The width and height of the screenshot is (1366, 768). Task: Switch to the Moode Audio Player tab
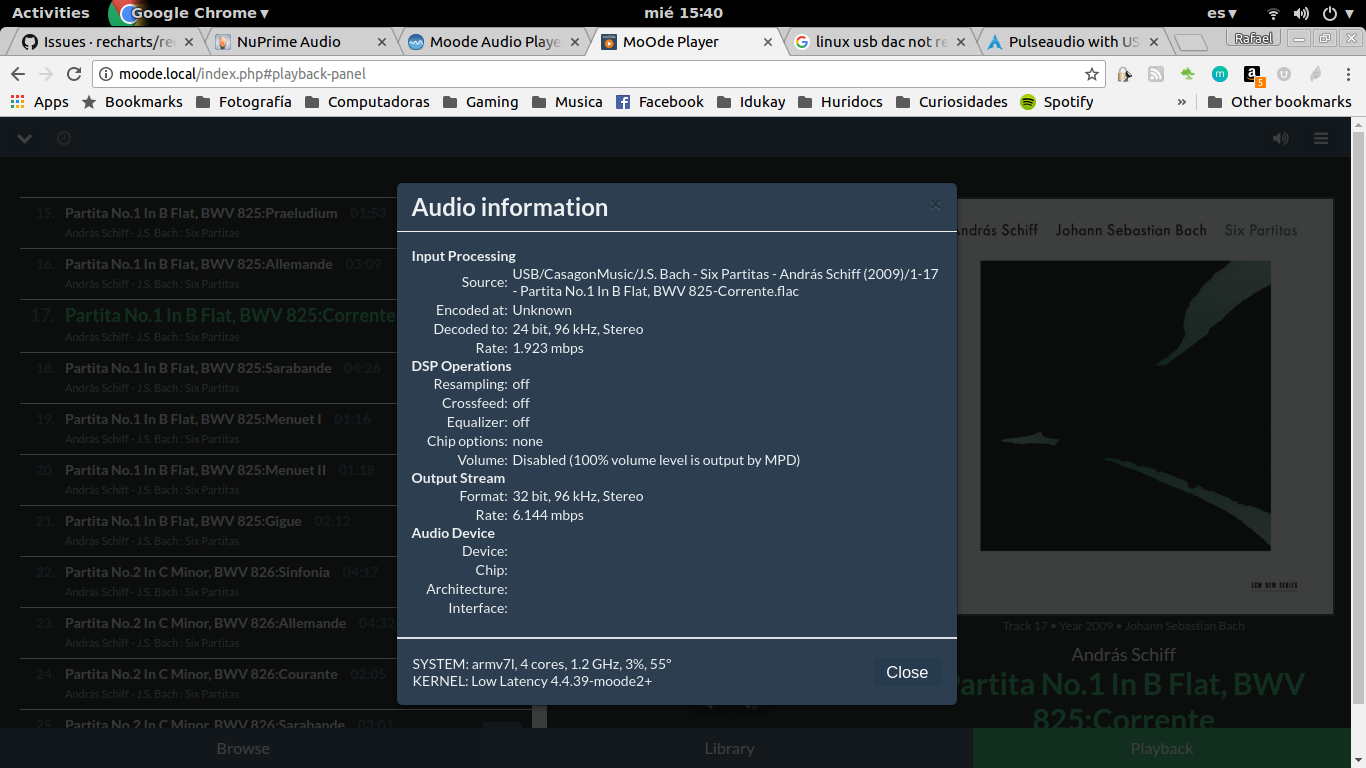click(x=494, y=42)
